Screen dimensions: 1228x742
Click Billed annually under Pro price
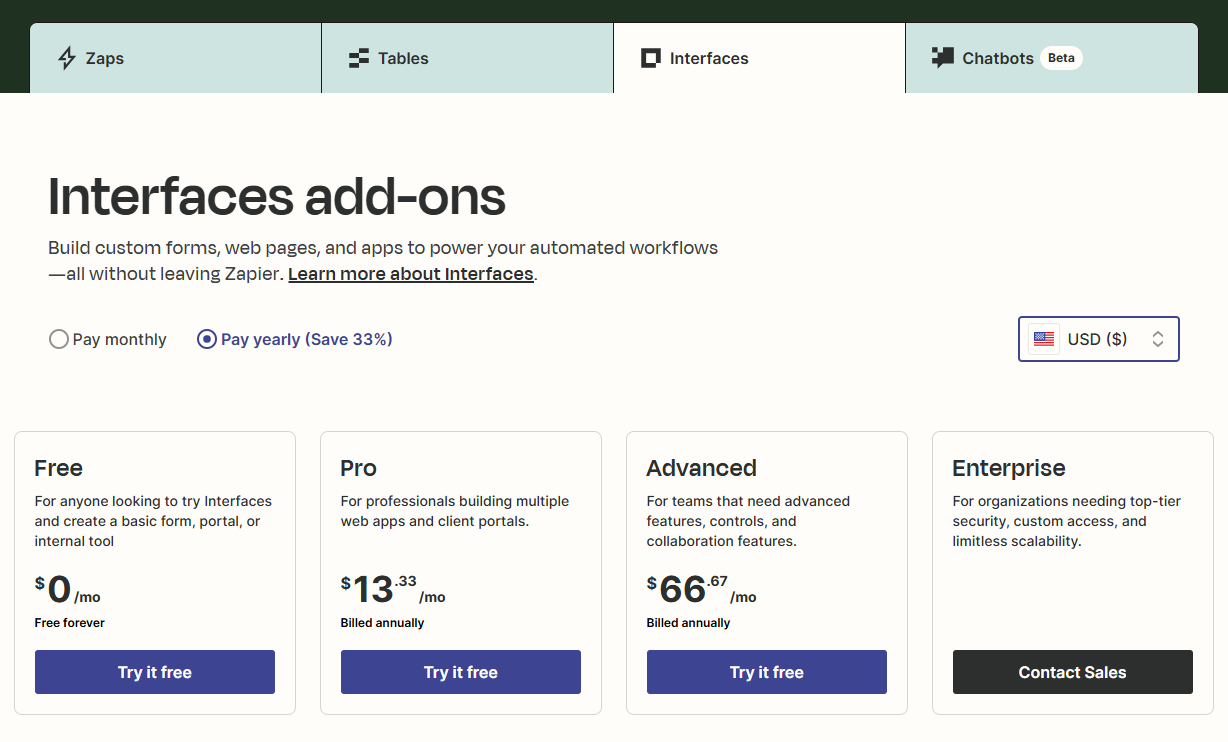pos(382,623)
